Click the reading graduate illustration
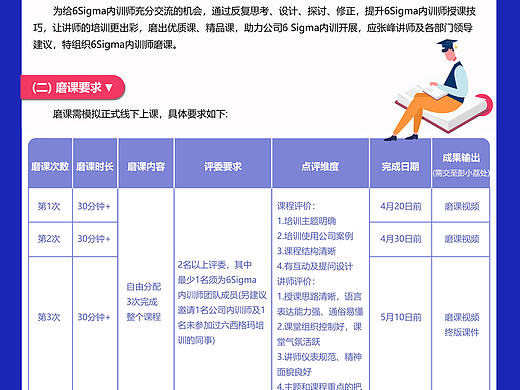 click(439, 90)
